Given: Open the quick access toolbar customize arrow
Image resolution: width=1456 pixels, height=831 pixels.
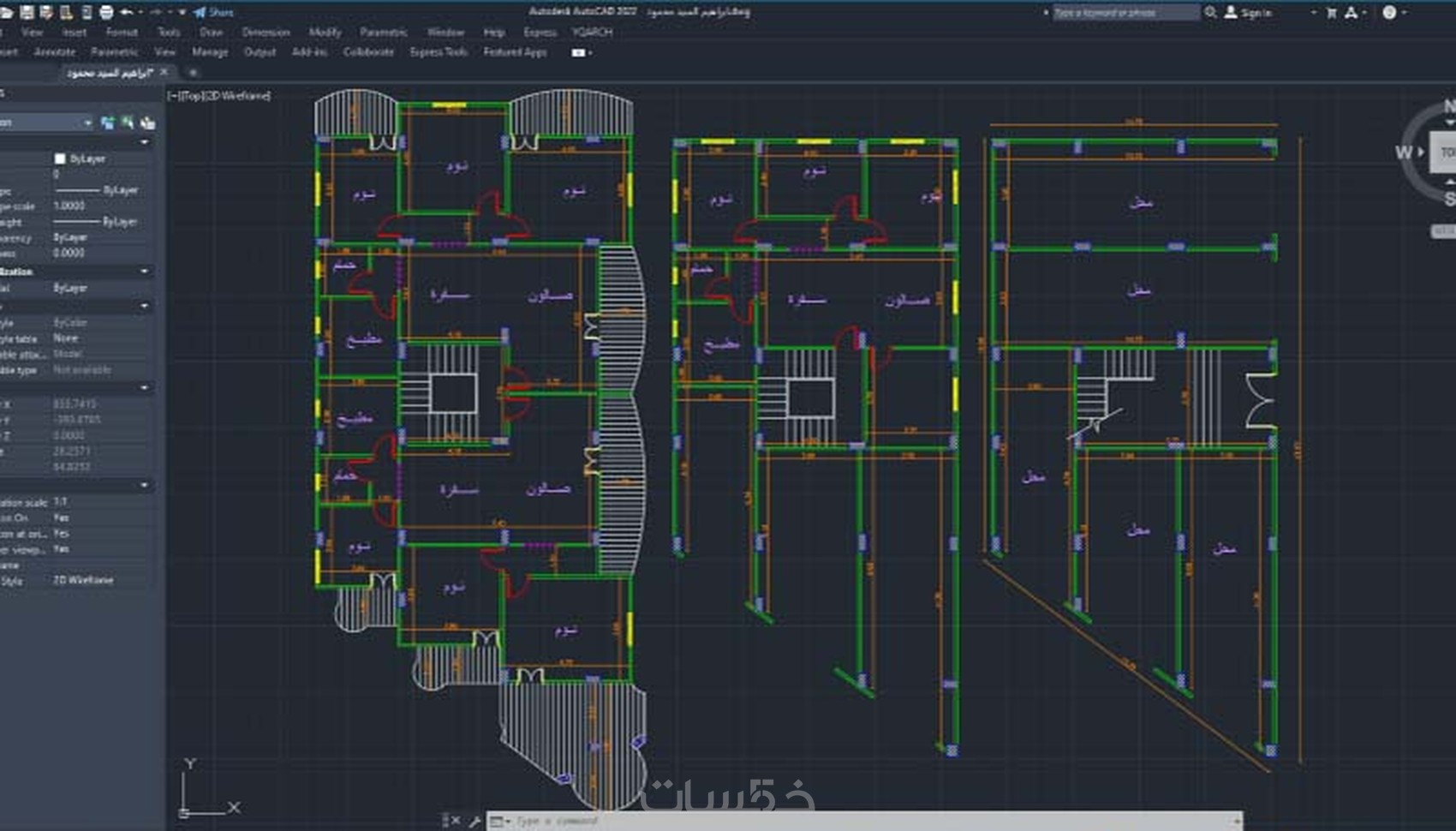Looking at the screenshot, I should [182, 12].
